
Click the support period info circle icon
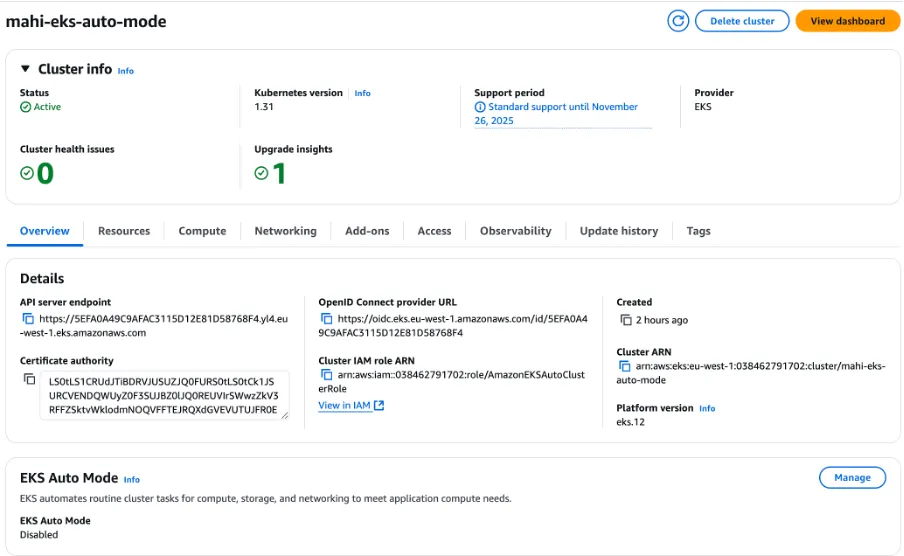pos(480,107)
